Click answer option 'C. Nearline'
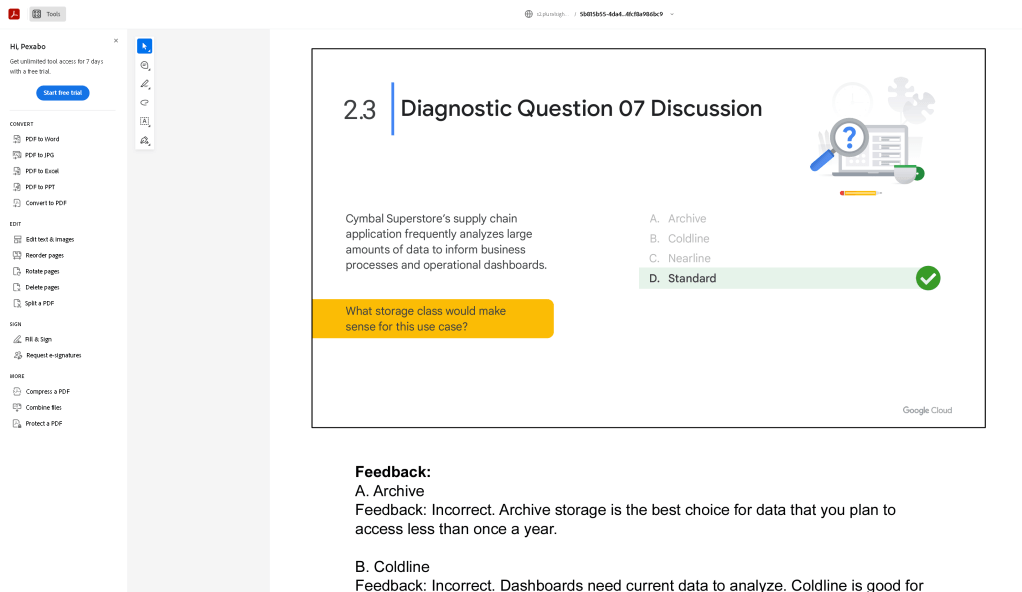Screen dimensions: 1022x592 tap(680, 258)
